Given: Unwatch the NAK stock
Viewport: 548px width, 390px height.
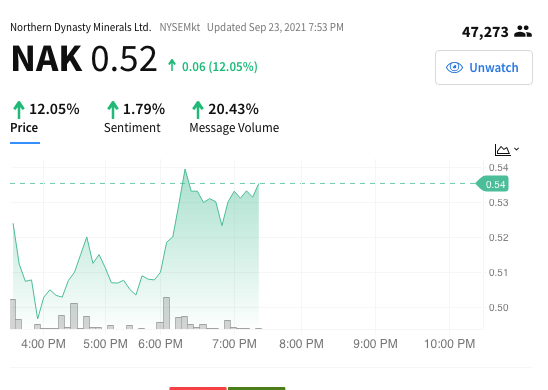Looking at the screenshot, I should pyautogui.click(x=484, y=67).
